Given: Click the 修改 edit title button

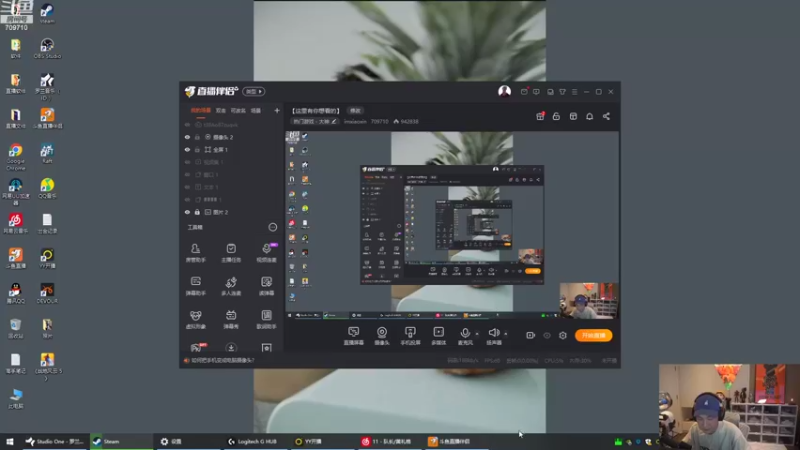Looking at the screenshot, I should [x=355, y=110].
